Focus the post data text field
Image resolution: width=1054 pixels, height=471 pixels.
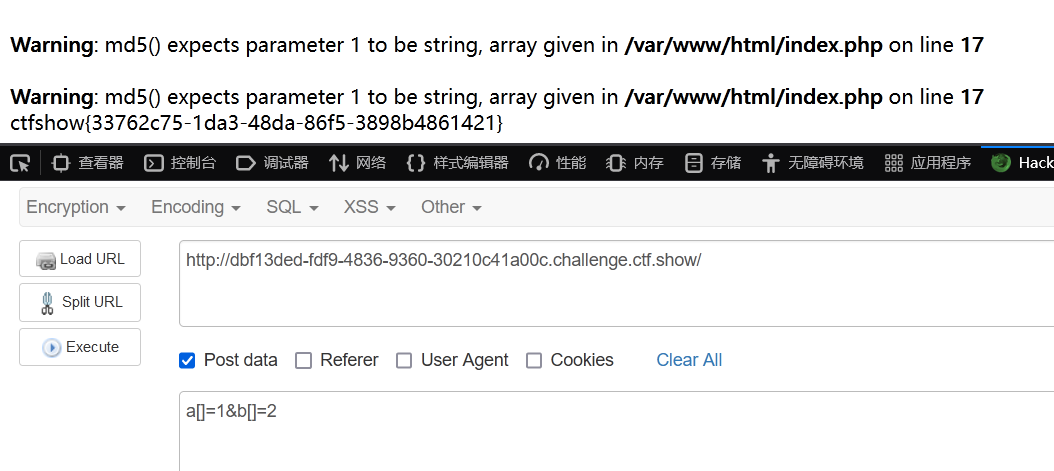616,431
